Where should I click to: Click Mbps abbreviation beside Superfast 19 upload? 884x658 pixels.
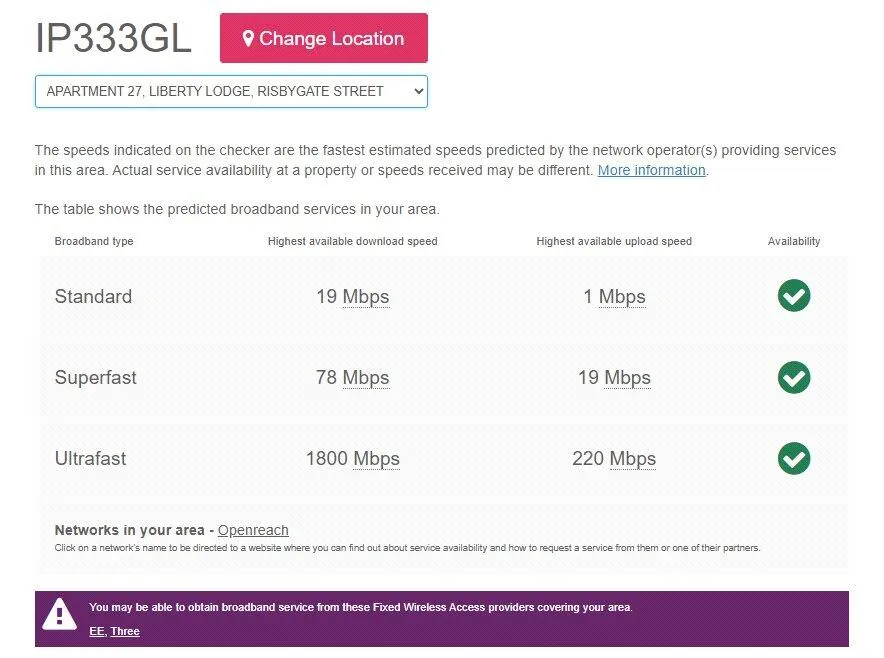pyautogui.click(x=627, y=378)
